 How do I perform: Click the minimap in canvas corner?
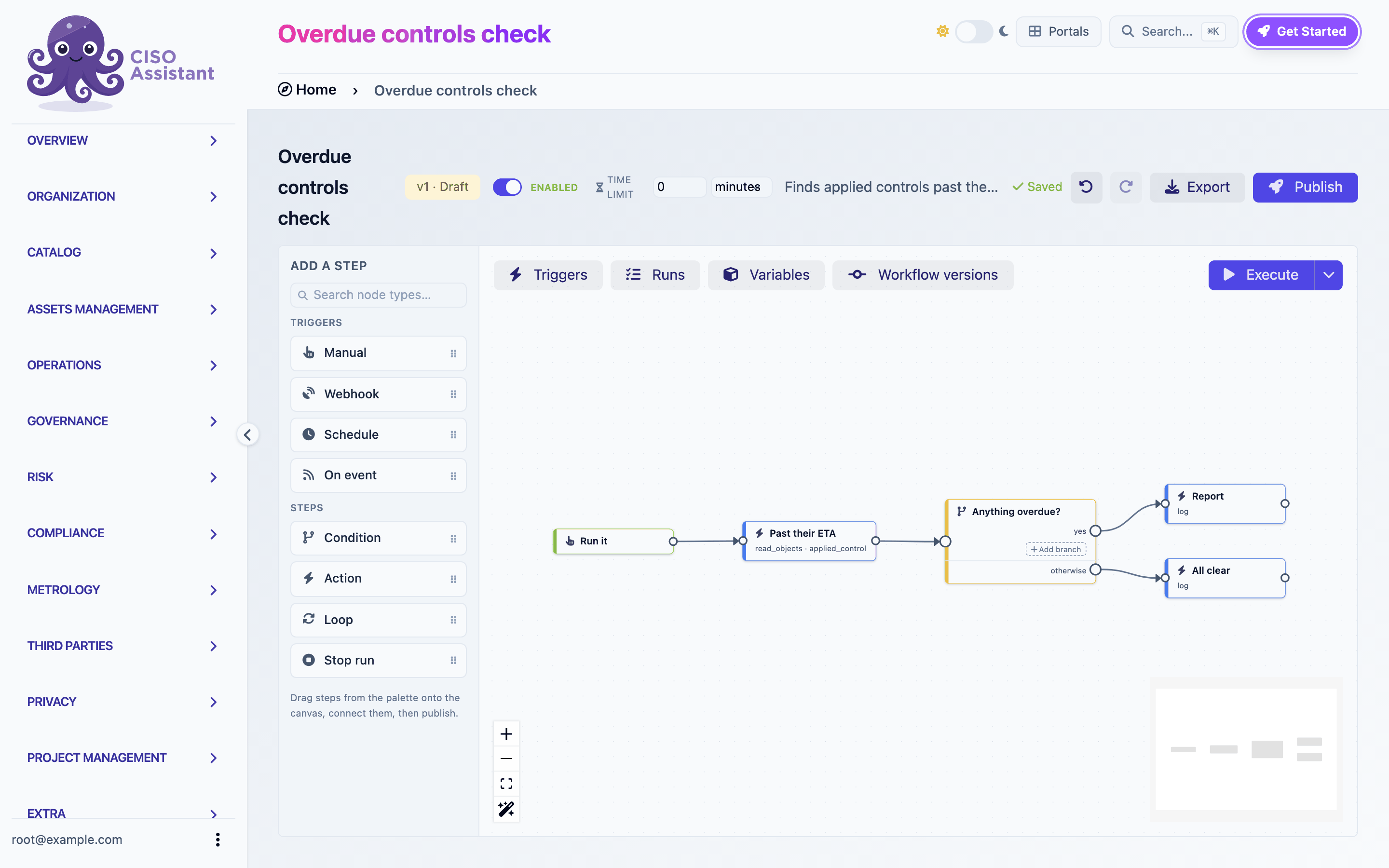tap(1245, 749)
